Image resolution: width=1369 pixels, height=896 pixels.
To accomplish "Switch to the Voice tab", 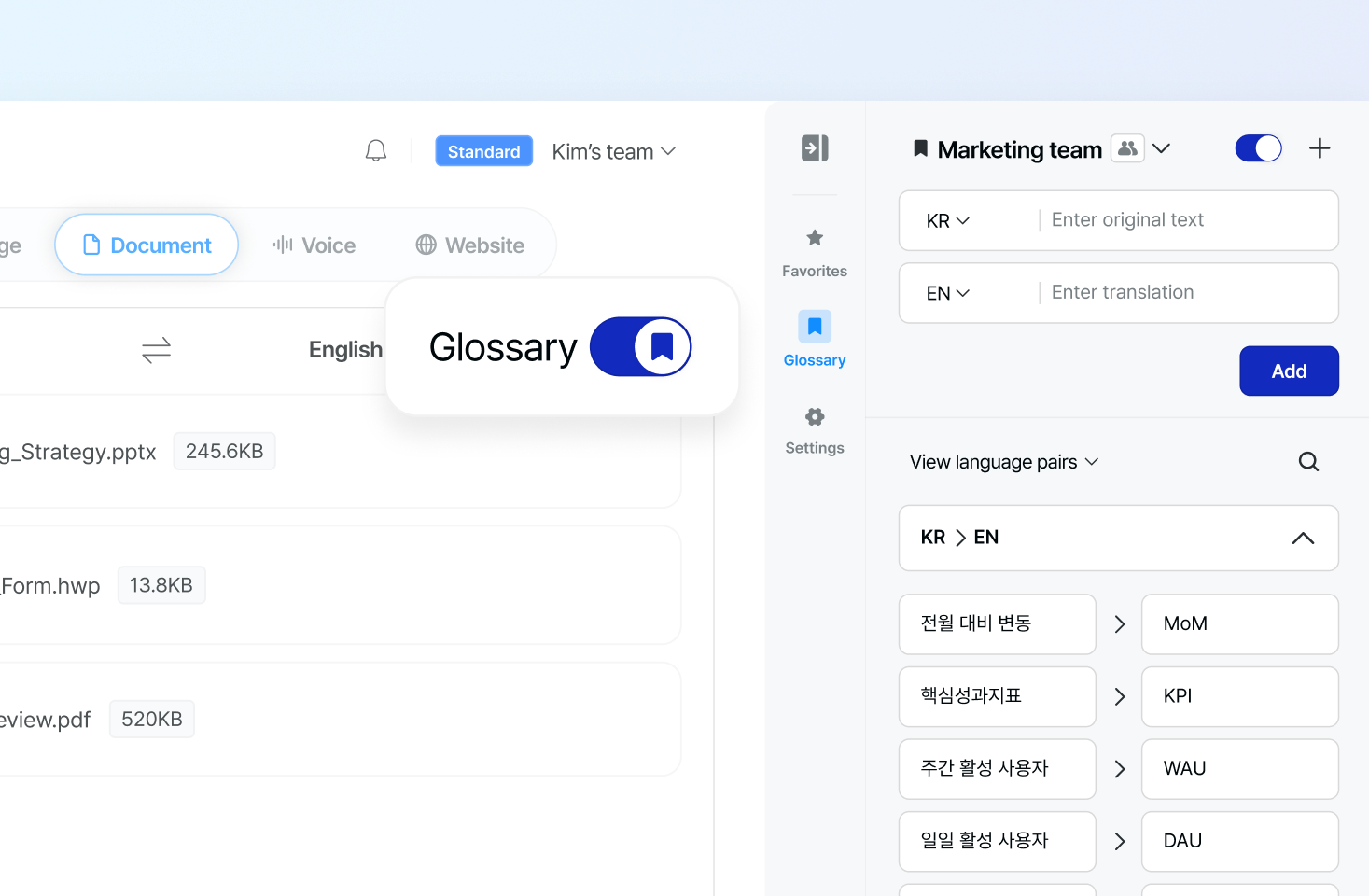I will pyautogui.click(x=314, y=245).
